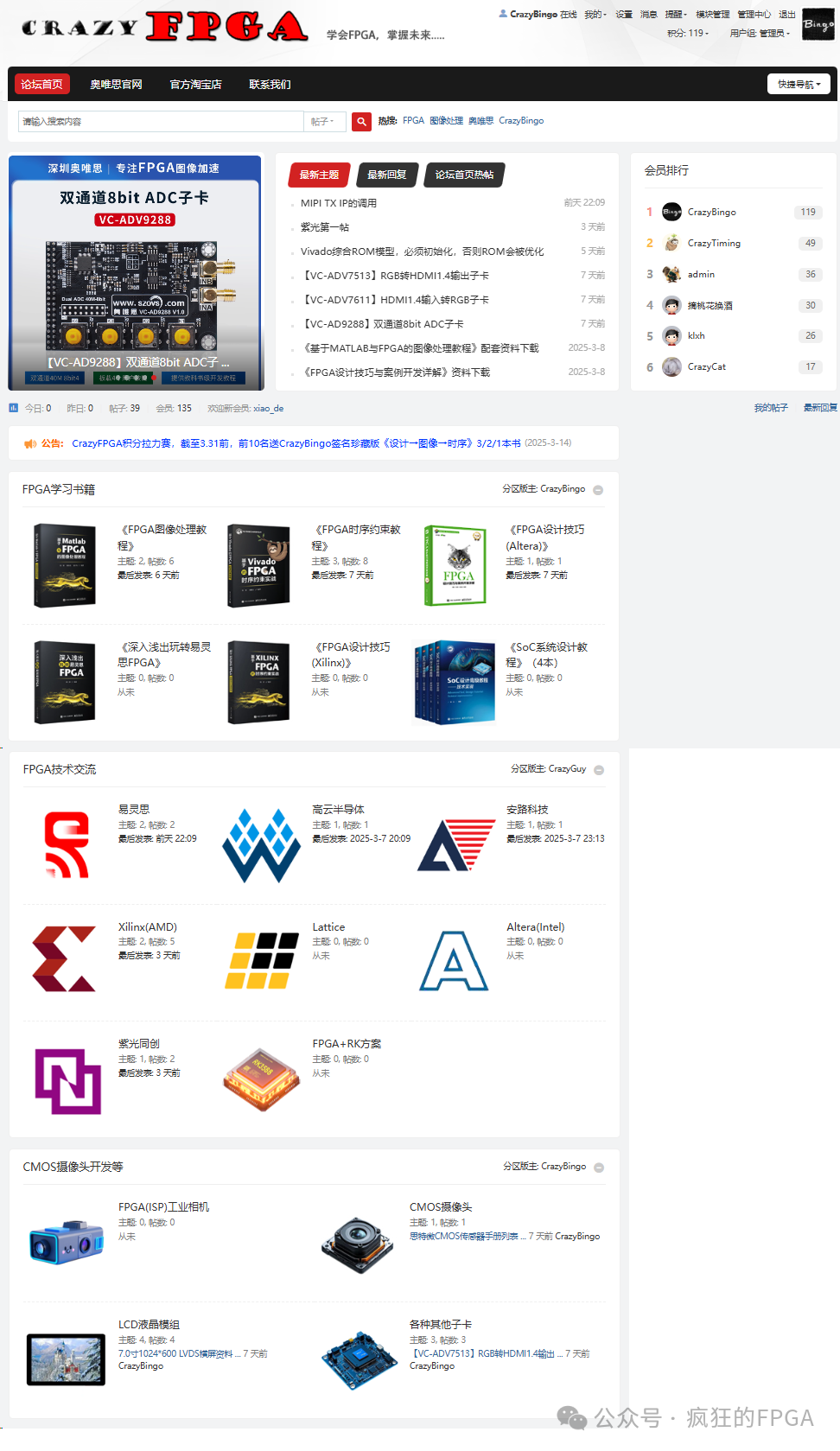Open the 帖子 search type dropdown
This screenshot has height=1451, width=840.
click(324, 122)
